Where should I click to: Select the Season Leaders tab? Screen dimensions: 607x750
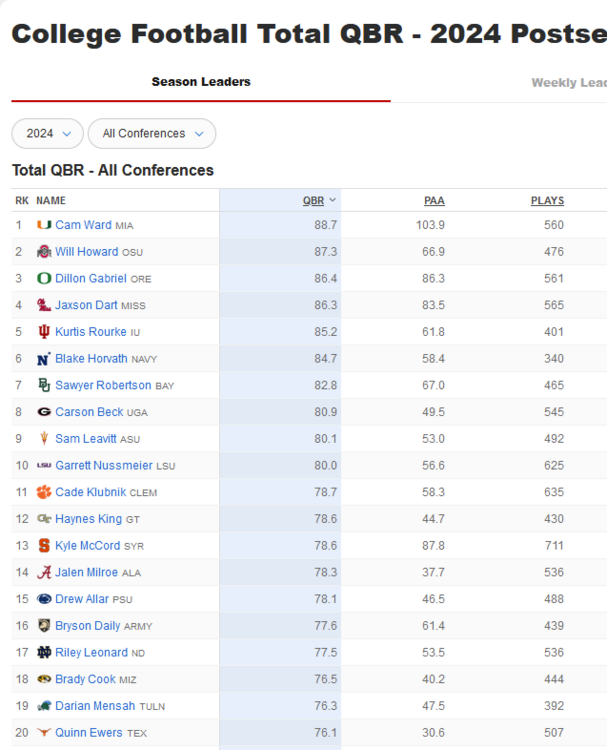[x=201, y=82]
